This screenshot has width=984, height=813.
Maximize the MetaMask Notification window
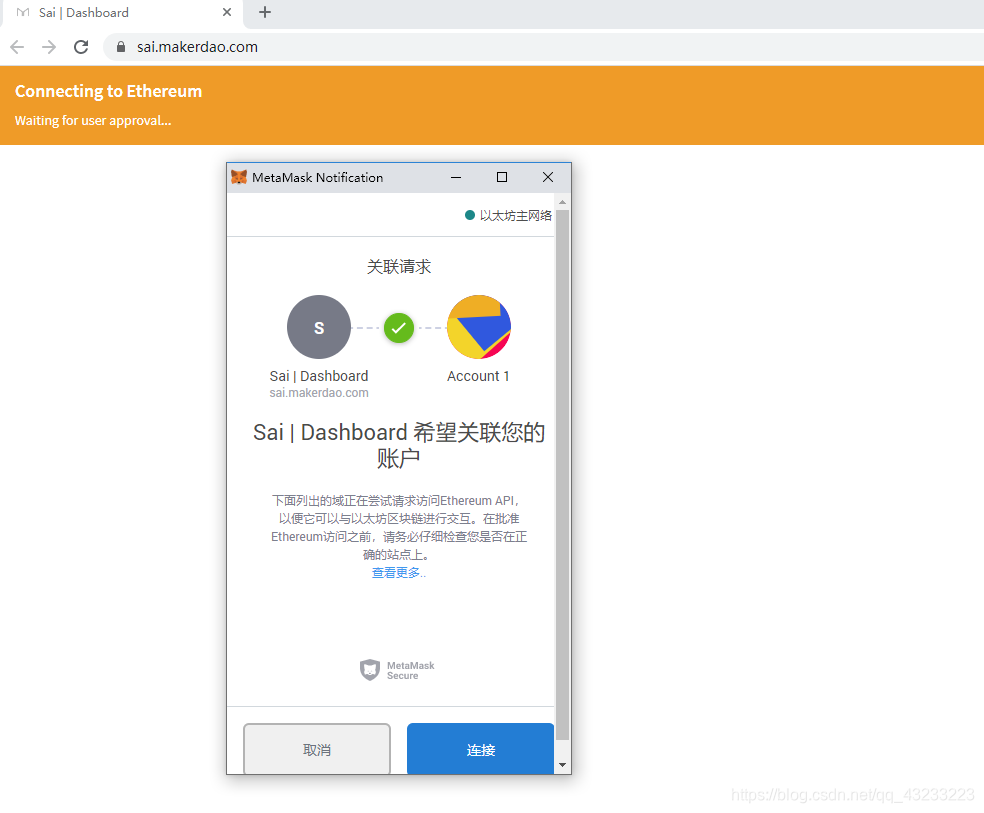[x=502, y=178]
